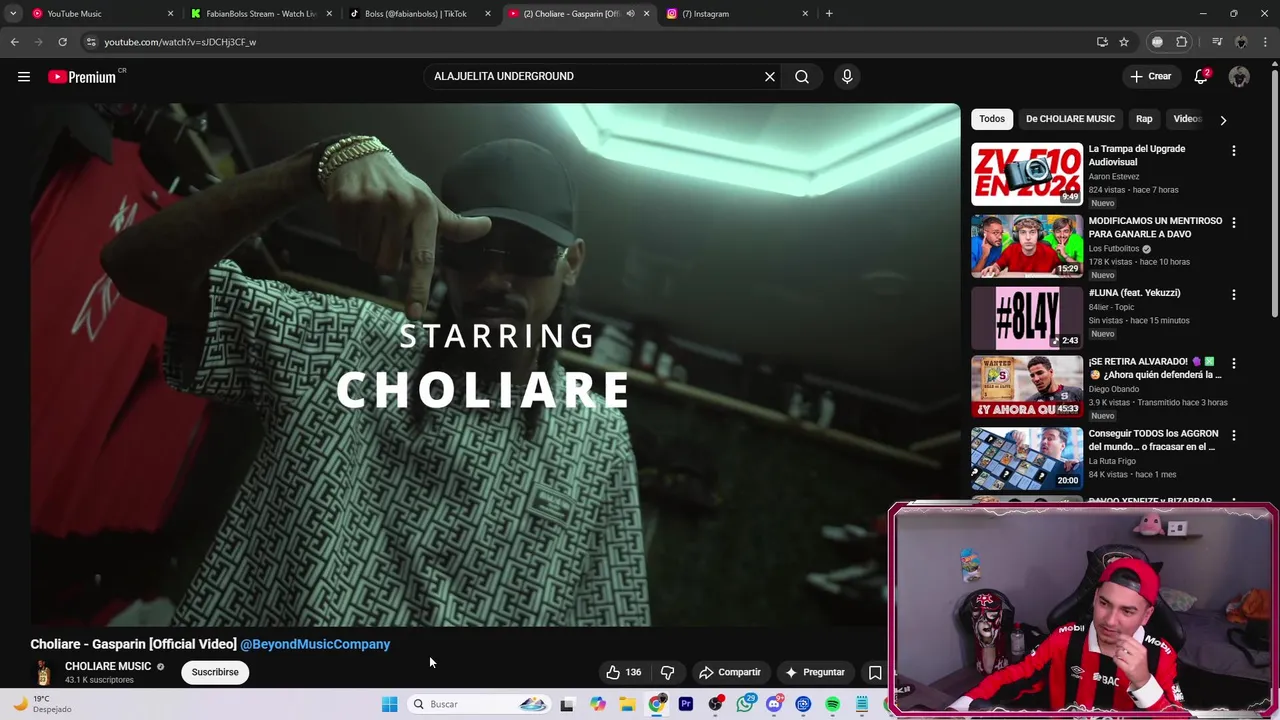Open the YouTube guide hamburger menu
1280x720 pixels.
(24, 77)
